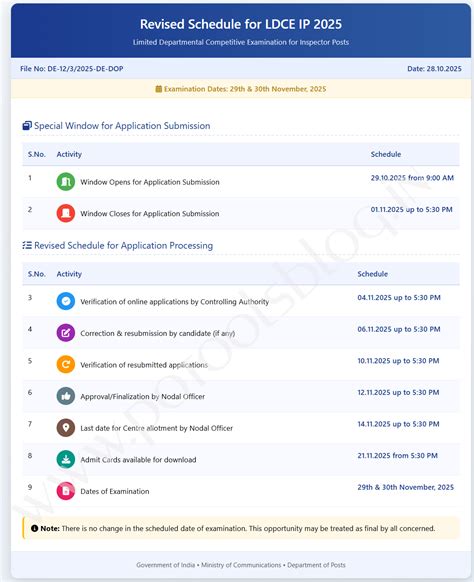Click 'Admit Cards available for download'
This screenshot has height=582, width=474.
(x=138, y=460)
